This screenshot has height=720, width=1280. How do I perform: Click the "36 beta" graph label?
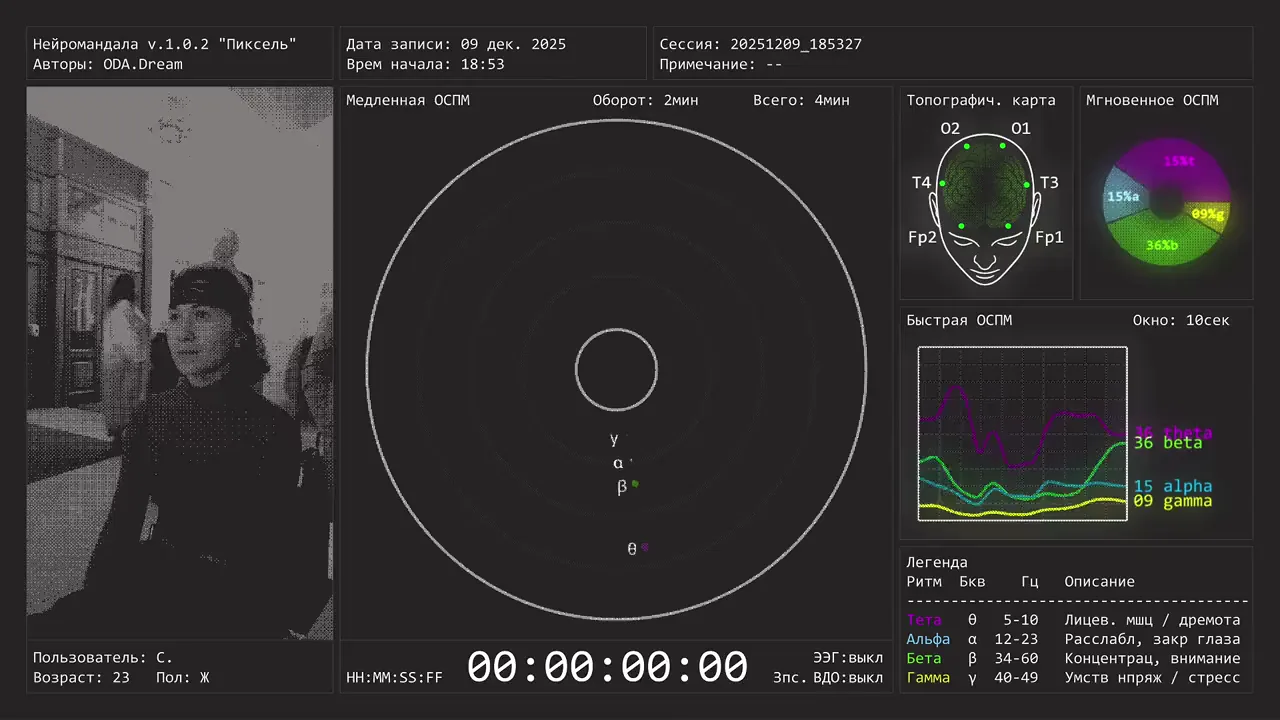[1168, 443]
